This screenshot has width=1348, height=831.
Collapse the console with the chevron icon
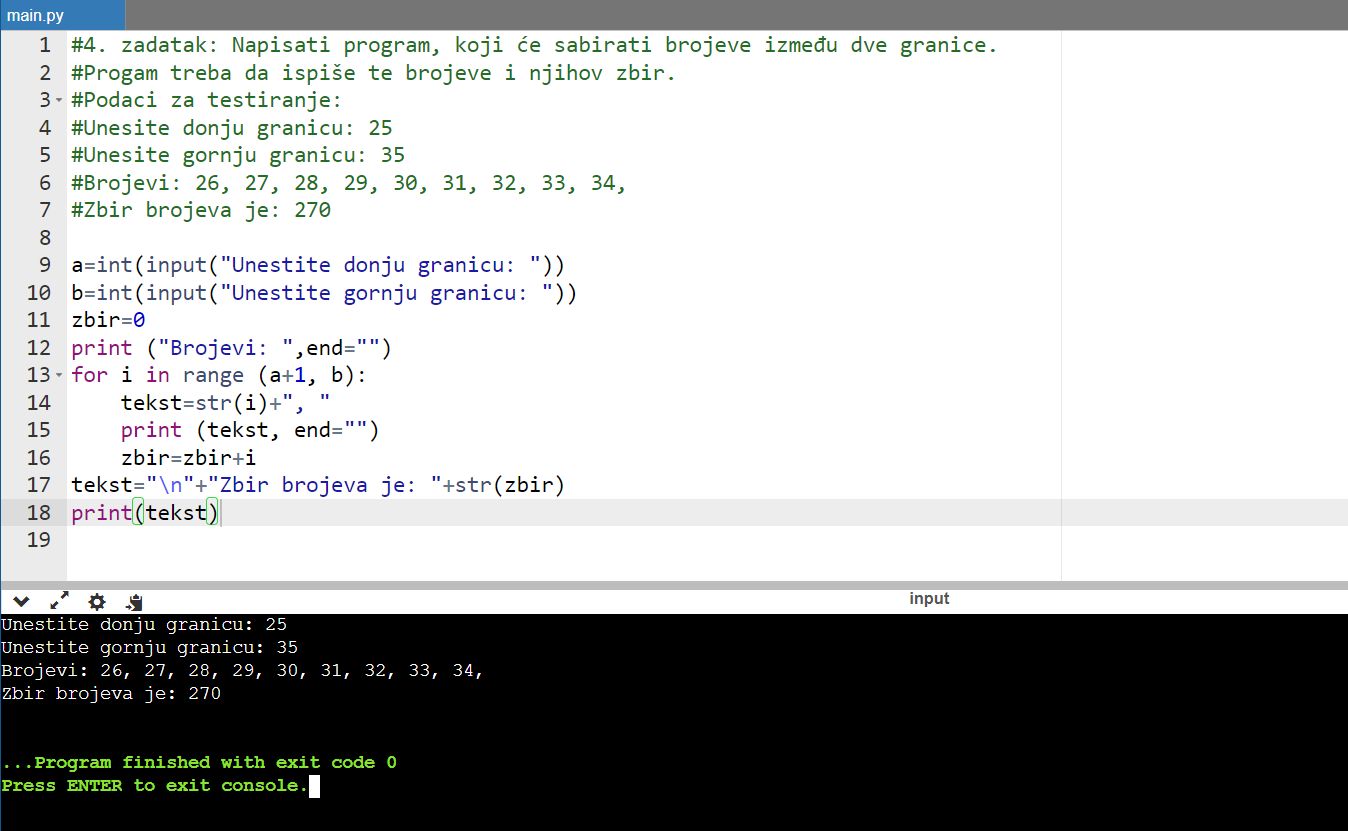pos(21,601)
